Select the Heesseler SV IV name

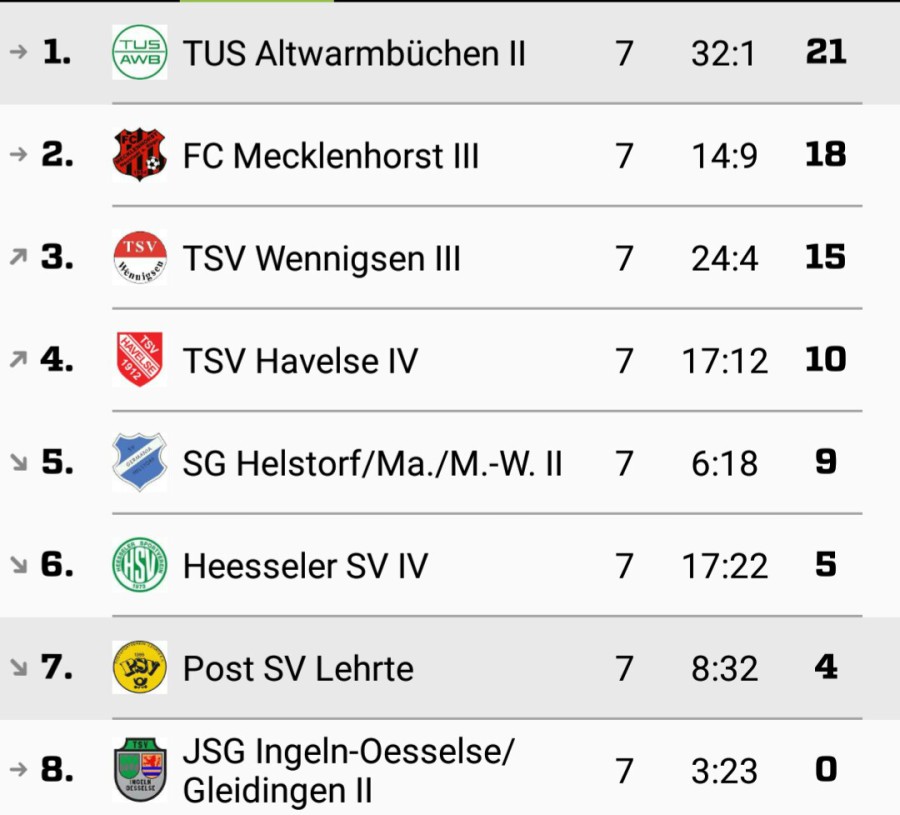click(305, 567)
